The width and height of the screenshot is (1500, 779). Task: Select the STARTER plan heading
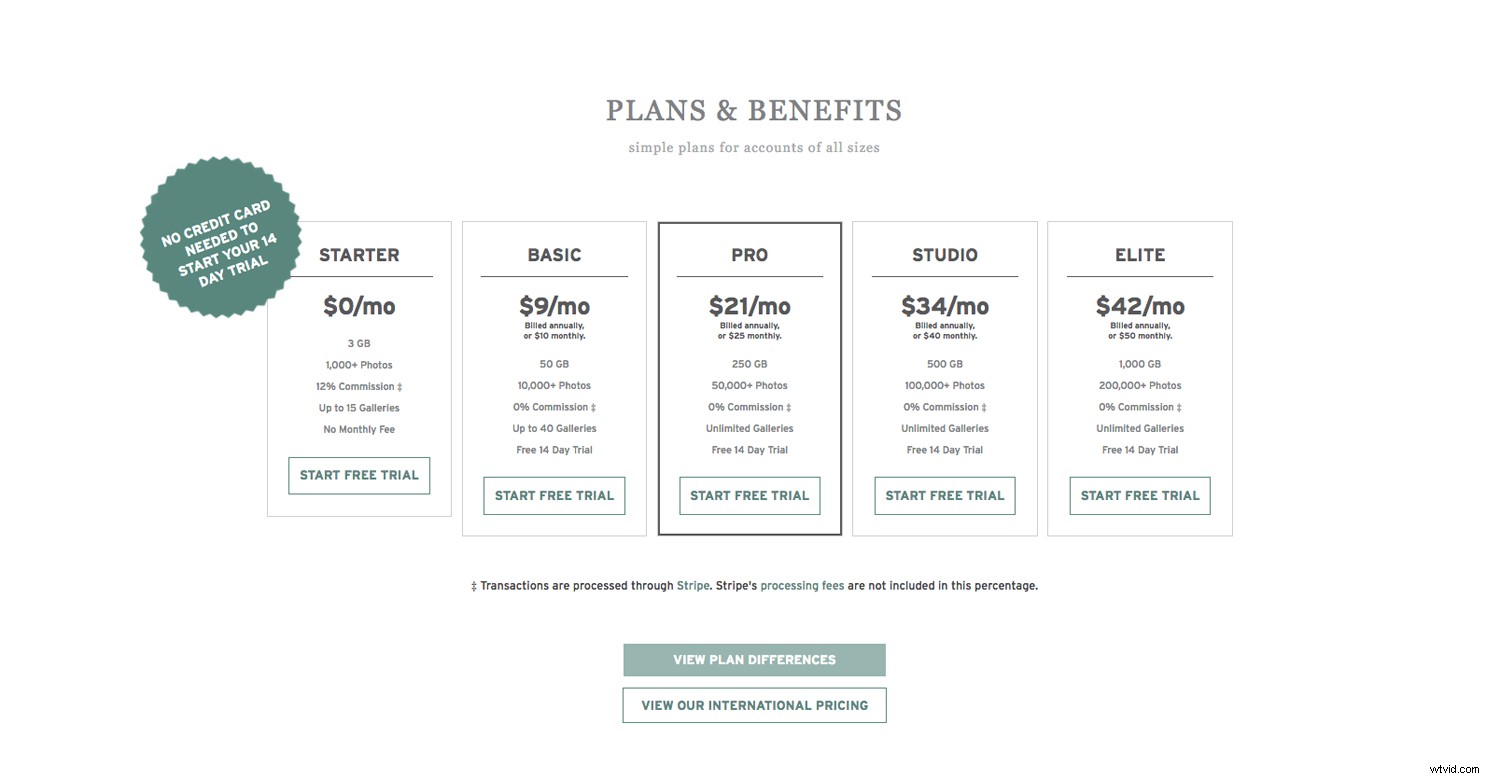click(x=359, y=255)
